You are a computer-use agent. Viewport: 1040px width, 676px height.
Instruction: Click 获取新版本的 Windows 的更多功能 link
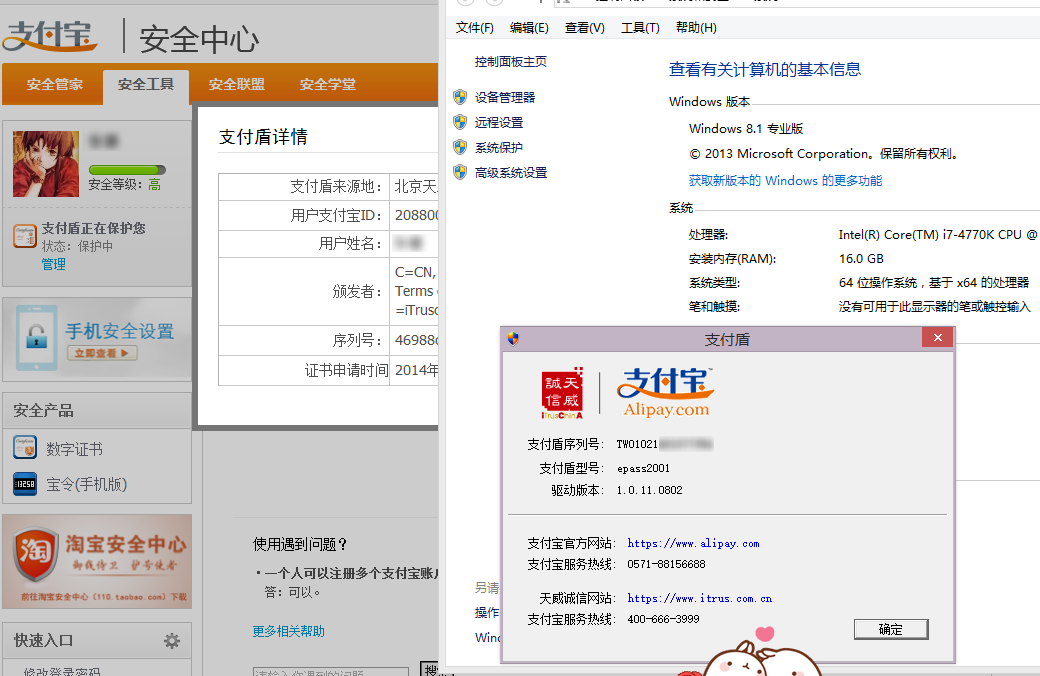click(x=785, y=181)
